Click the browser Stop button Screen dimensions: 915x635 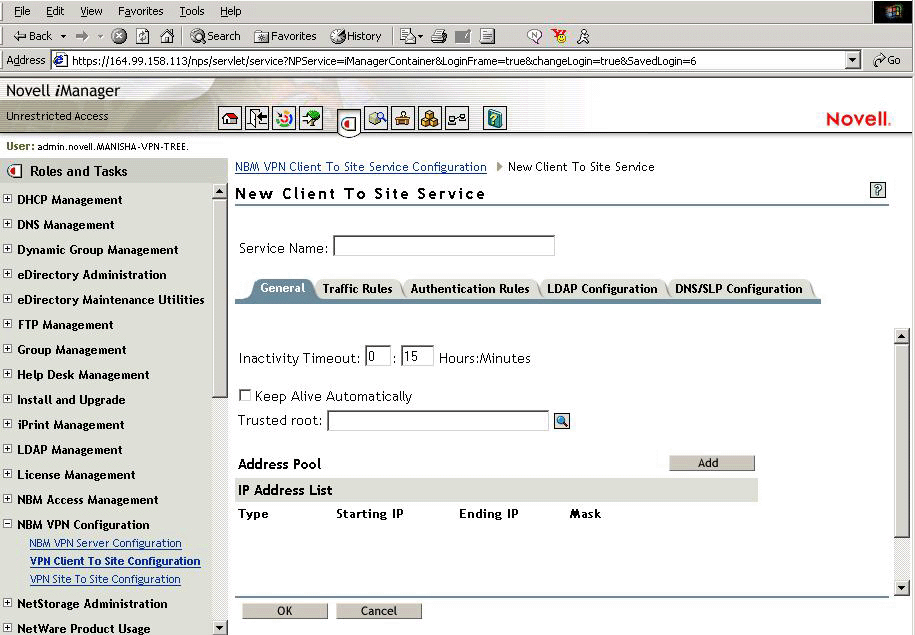coord(119,36)
